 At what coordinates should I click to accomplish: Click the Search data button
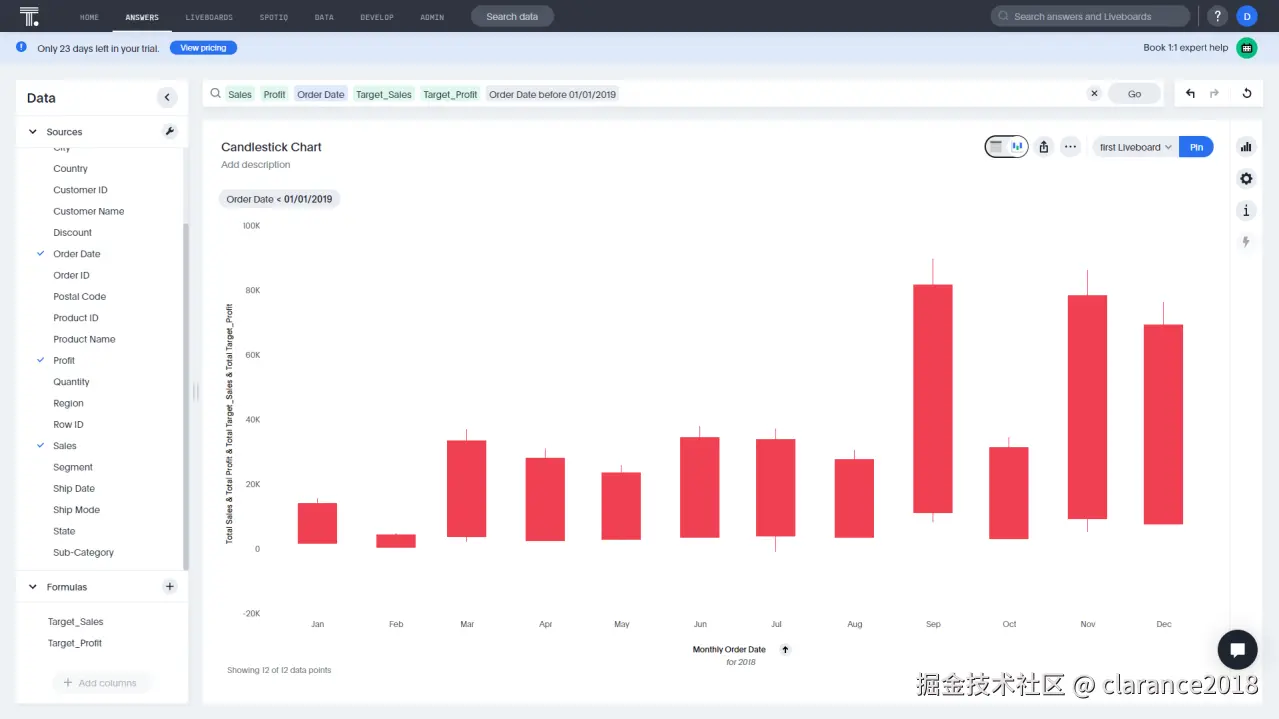[x=512, y=16]
